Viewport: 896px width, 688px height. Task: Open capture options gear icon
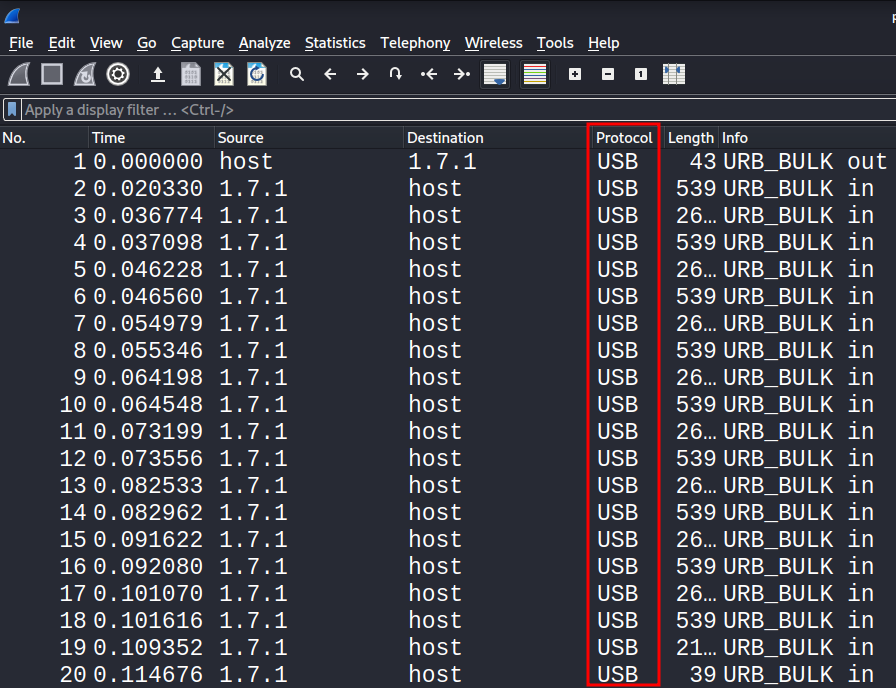[118, 74]
